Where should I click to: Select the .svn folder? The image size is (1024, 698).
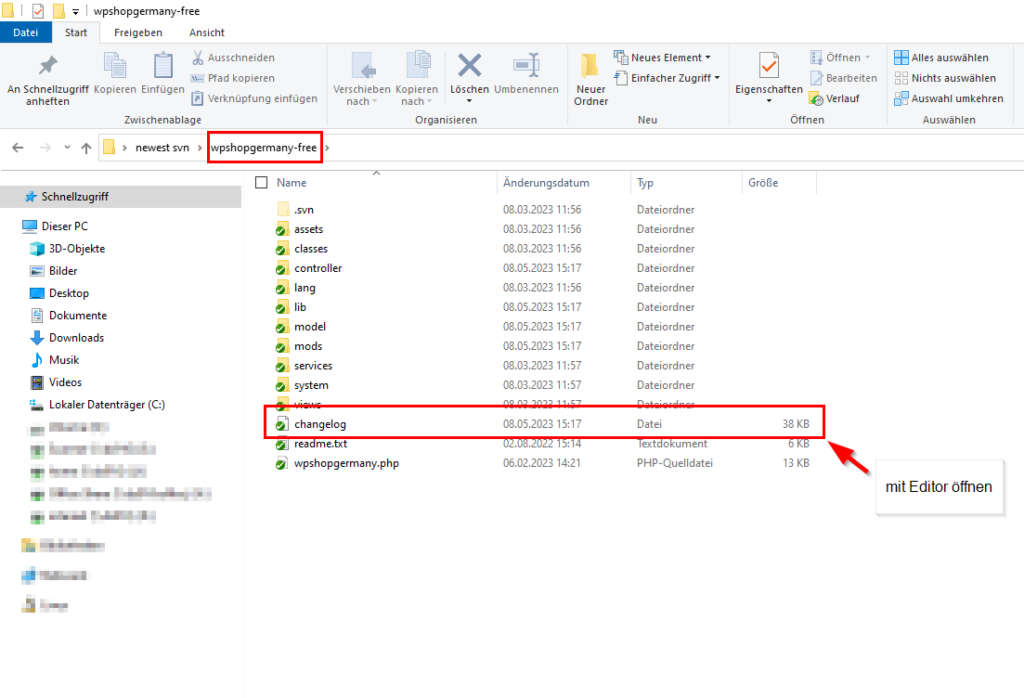click(x=304, y=210)
